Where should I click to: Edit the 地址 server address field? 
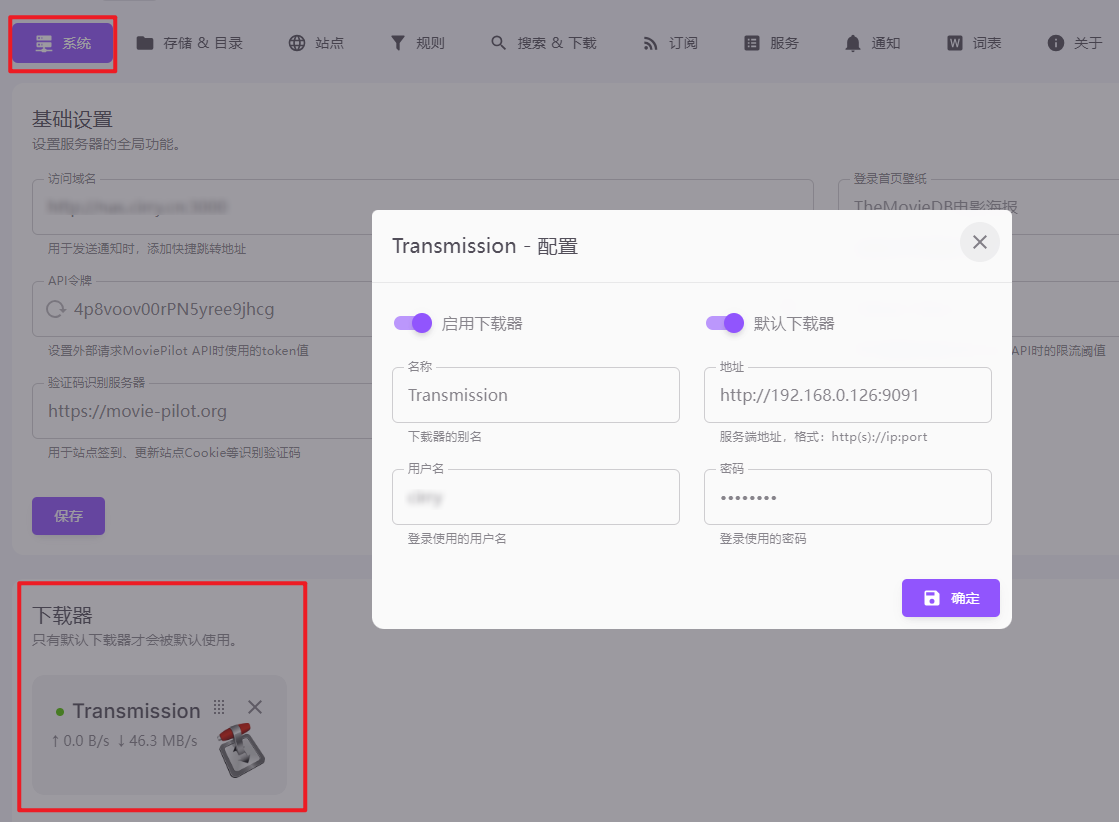coord(847,395)
